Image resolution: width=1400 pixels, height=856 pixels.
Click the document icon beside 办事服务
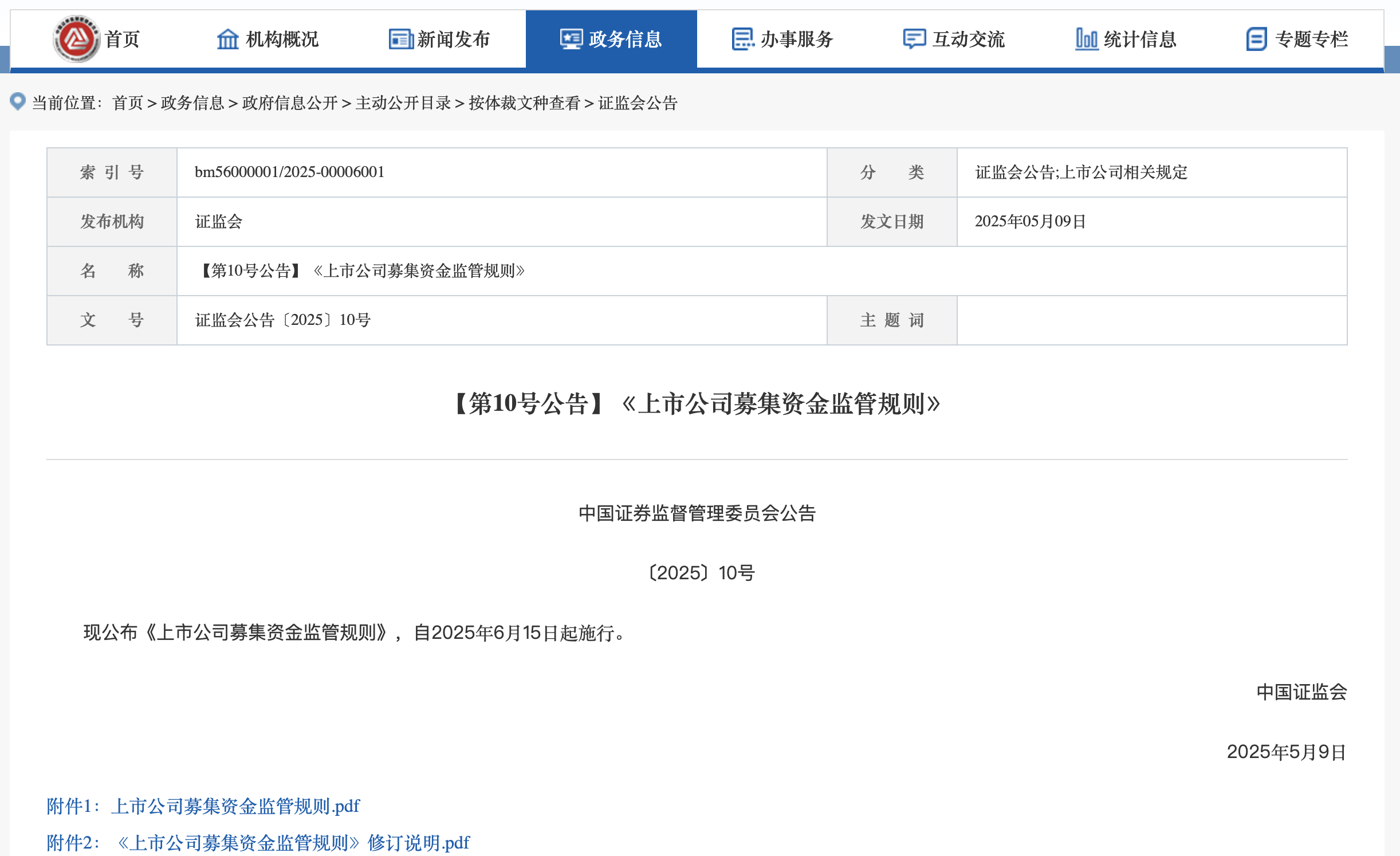coord(743,39)
